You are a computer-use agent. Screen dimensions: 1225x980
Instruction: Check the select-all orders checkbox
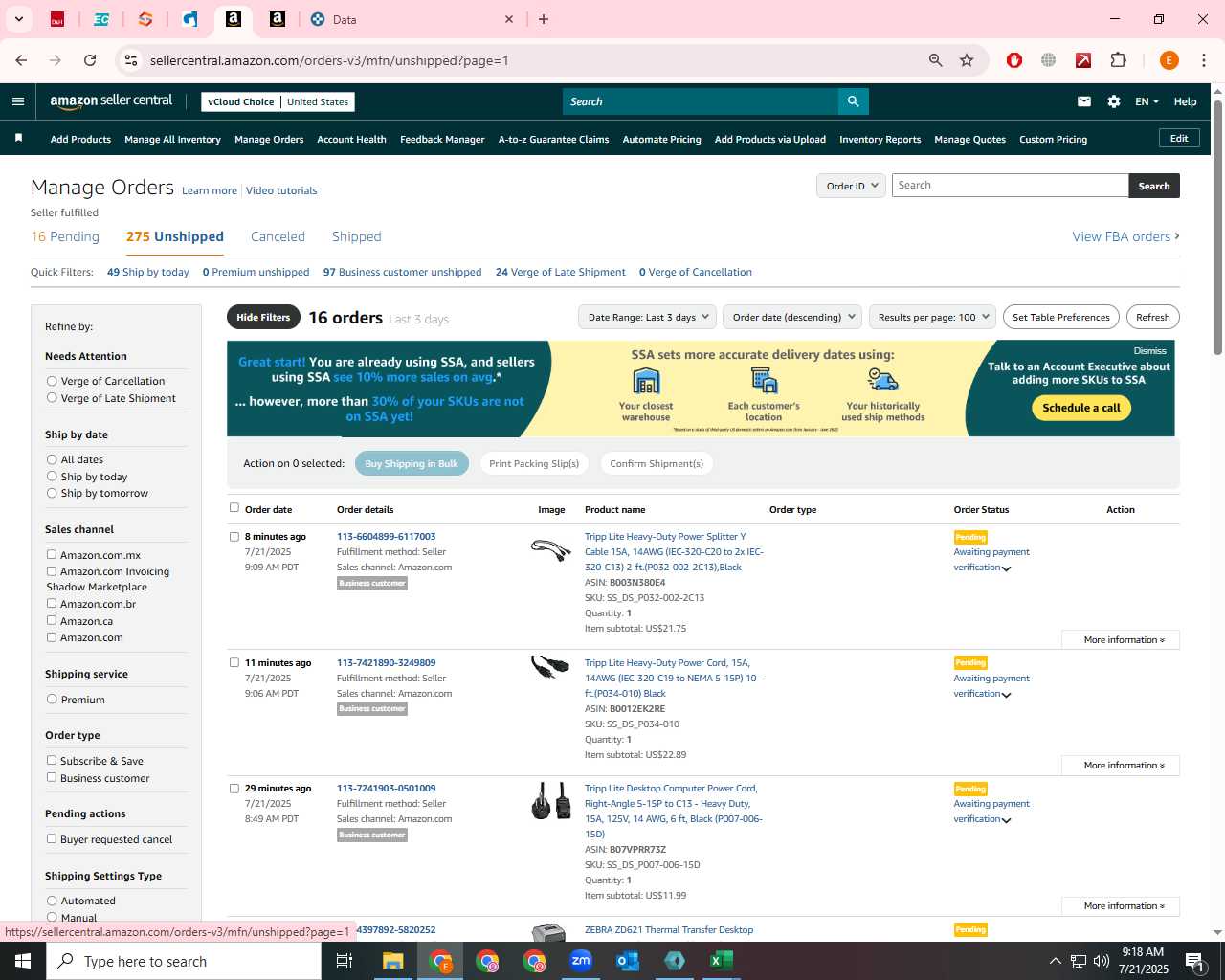234,508
